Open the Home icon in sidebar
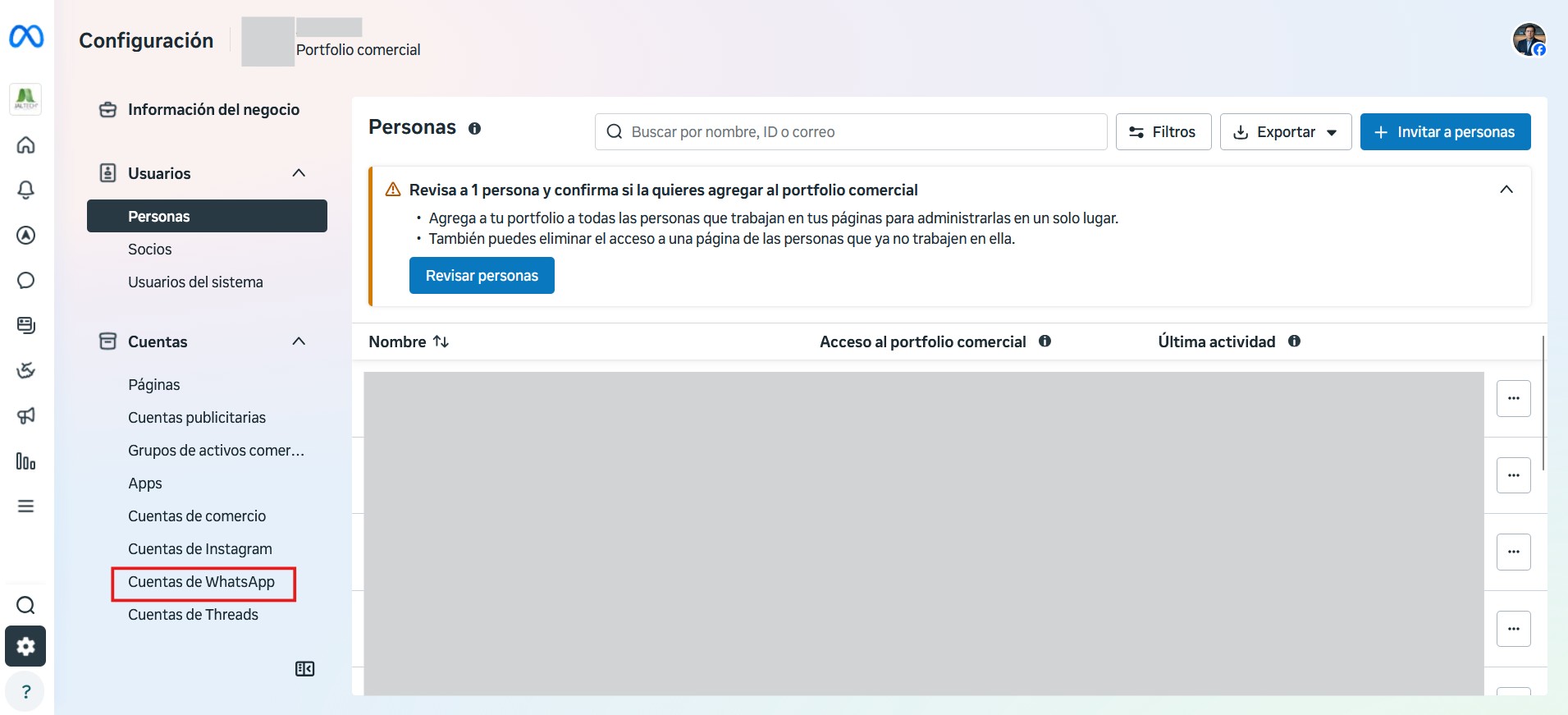This screenshot has width=1568, height=715. (26, 145)
